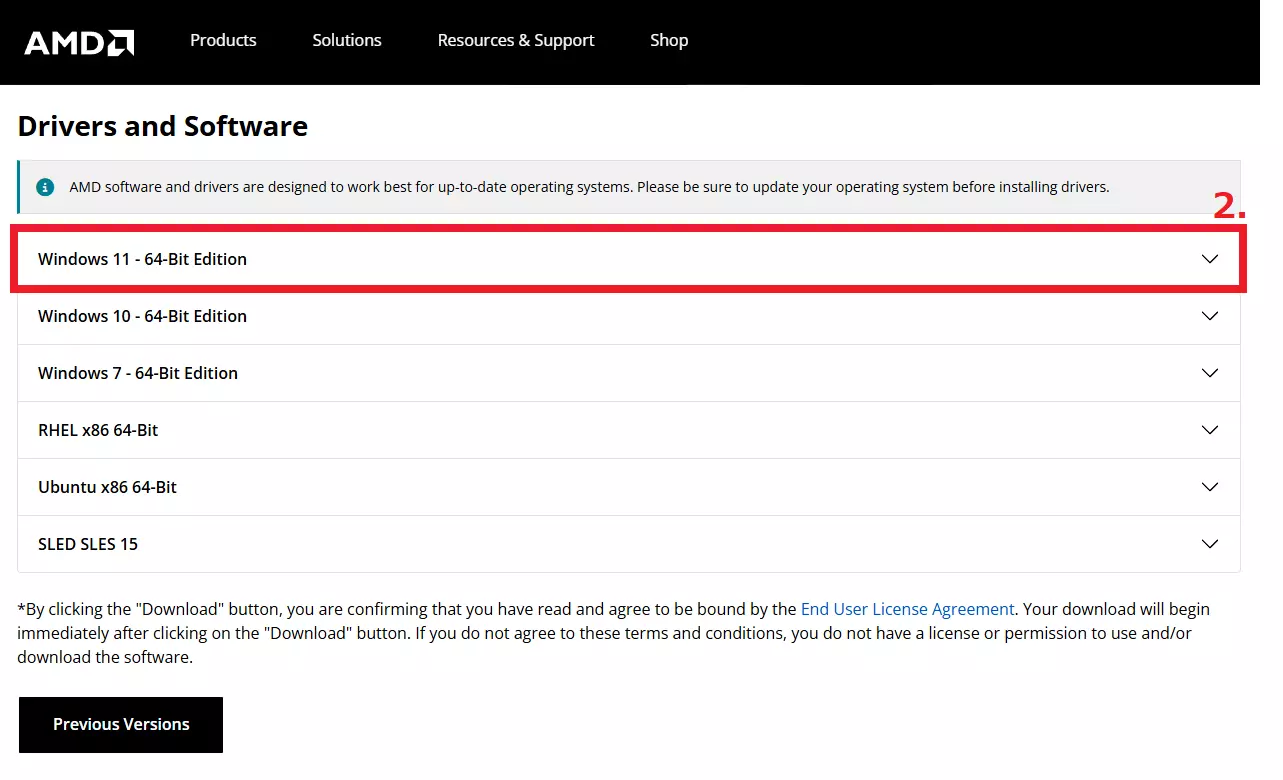This screenshot has width=1283, height=780.
Task: Select Windows 7 - 64-Bit Edition label
Action: coord(138,373)
